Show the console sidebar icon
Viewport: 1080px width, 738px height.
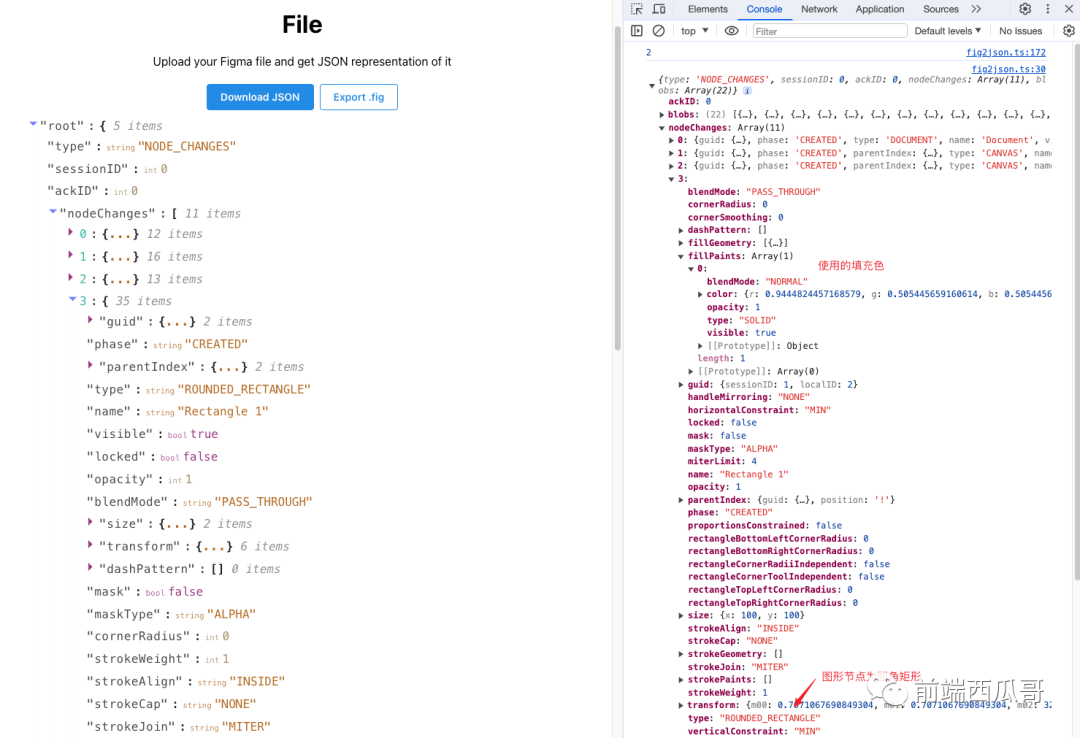[x=636, y=31]
